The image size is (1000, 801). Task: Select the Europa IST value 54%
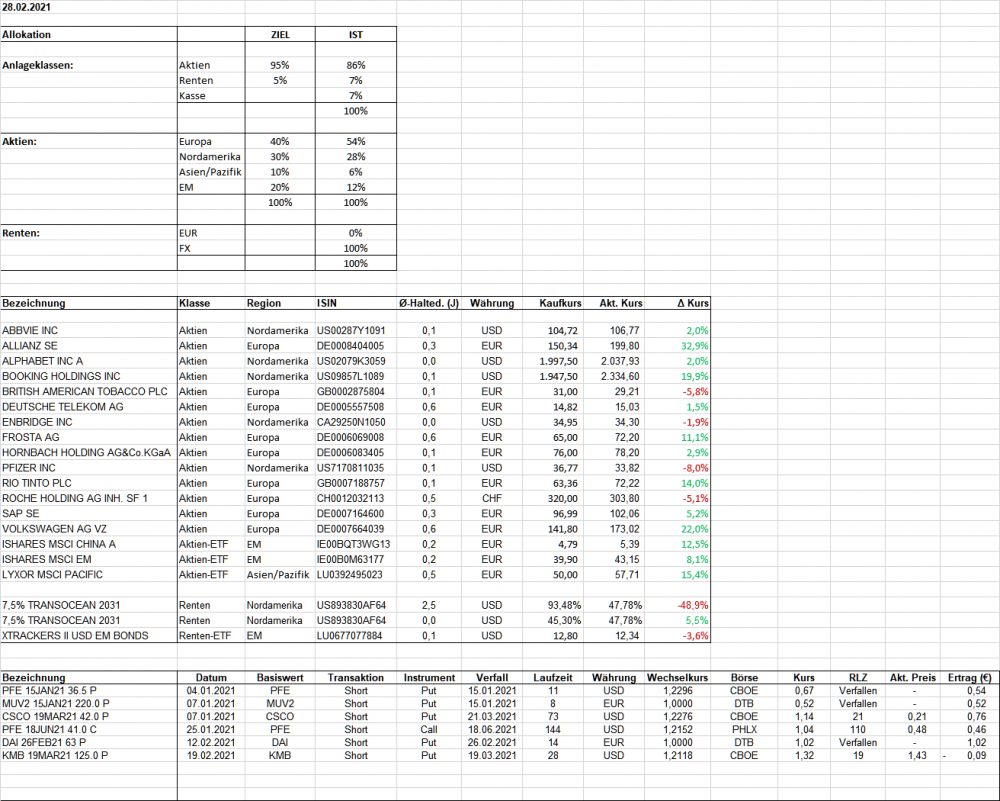tap(355, 142)
